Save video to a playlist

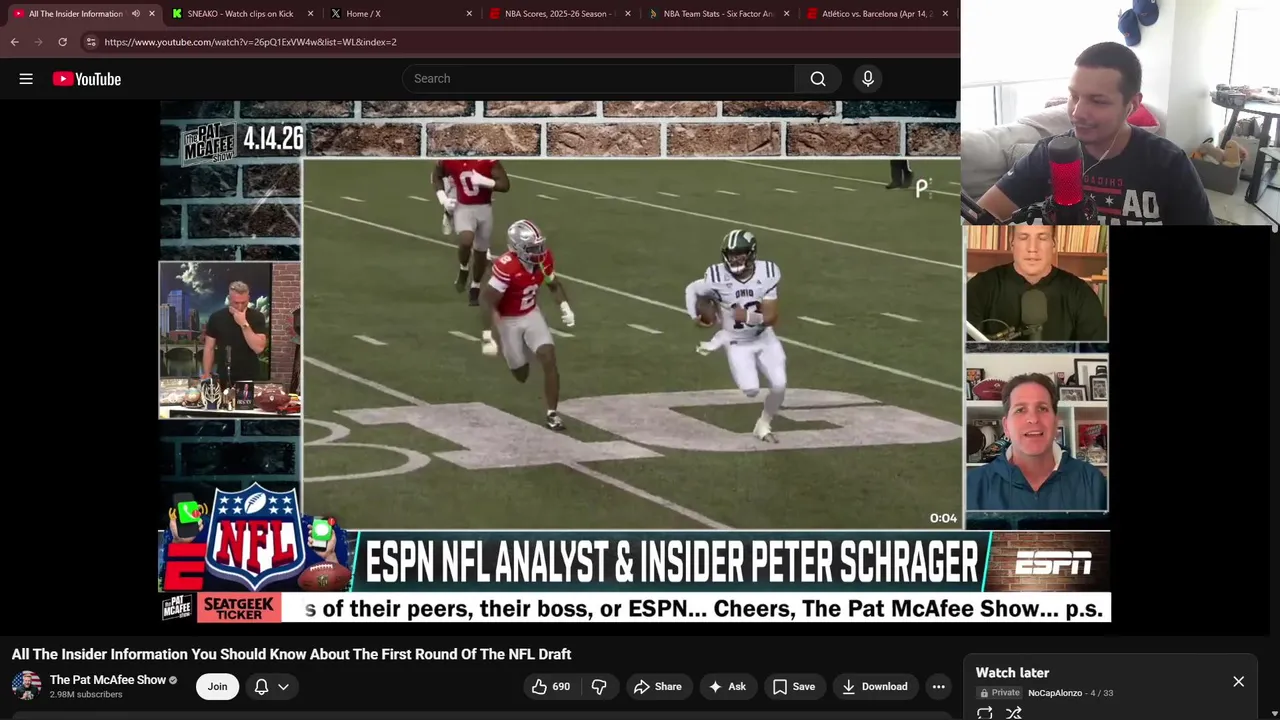[x=794, y=686]
